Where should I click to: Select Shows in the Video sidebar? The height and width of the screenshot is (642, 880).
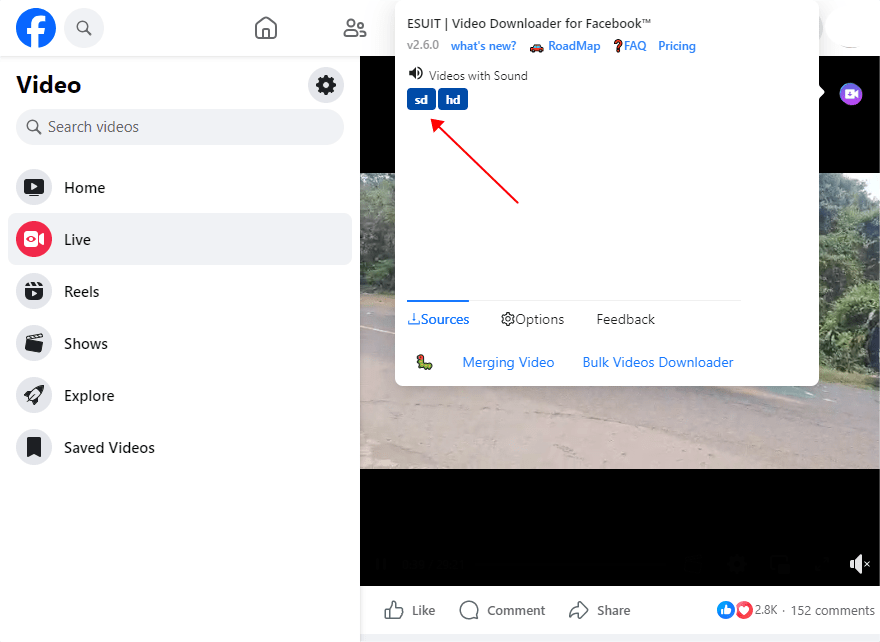[180, 343]
